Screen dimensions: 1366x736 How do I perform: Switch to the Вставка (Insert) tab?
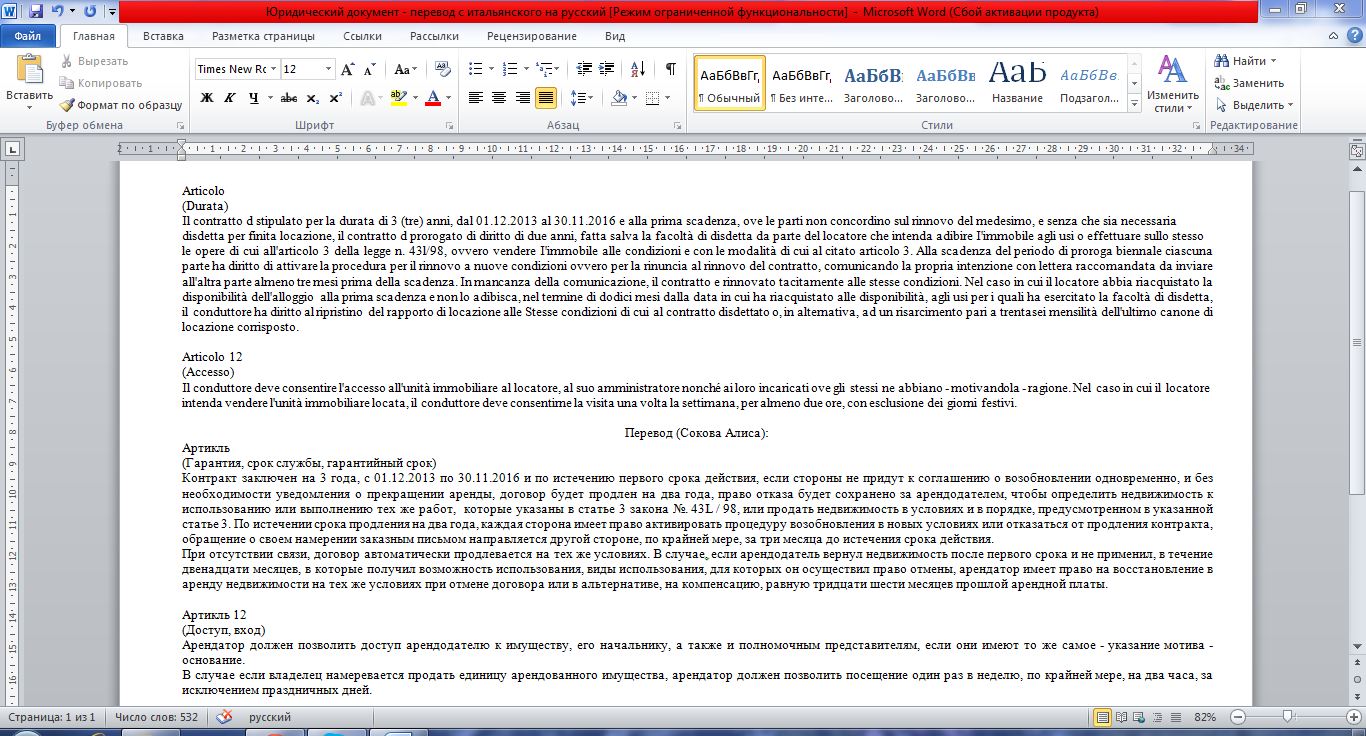point(163,36)
